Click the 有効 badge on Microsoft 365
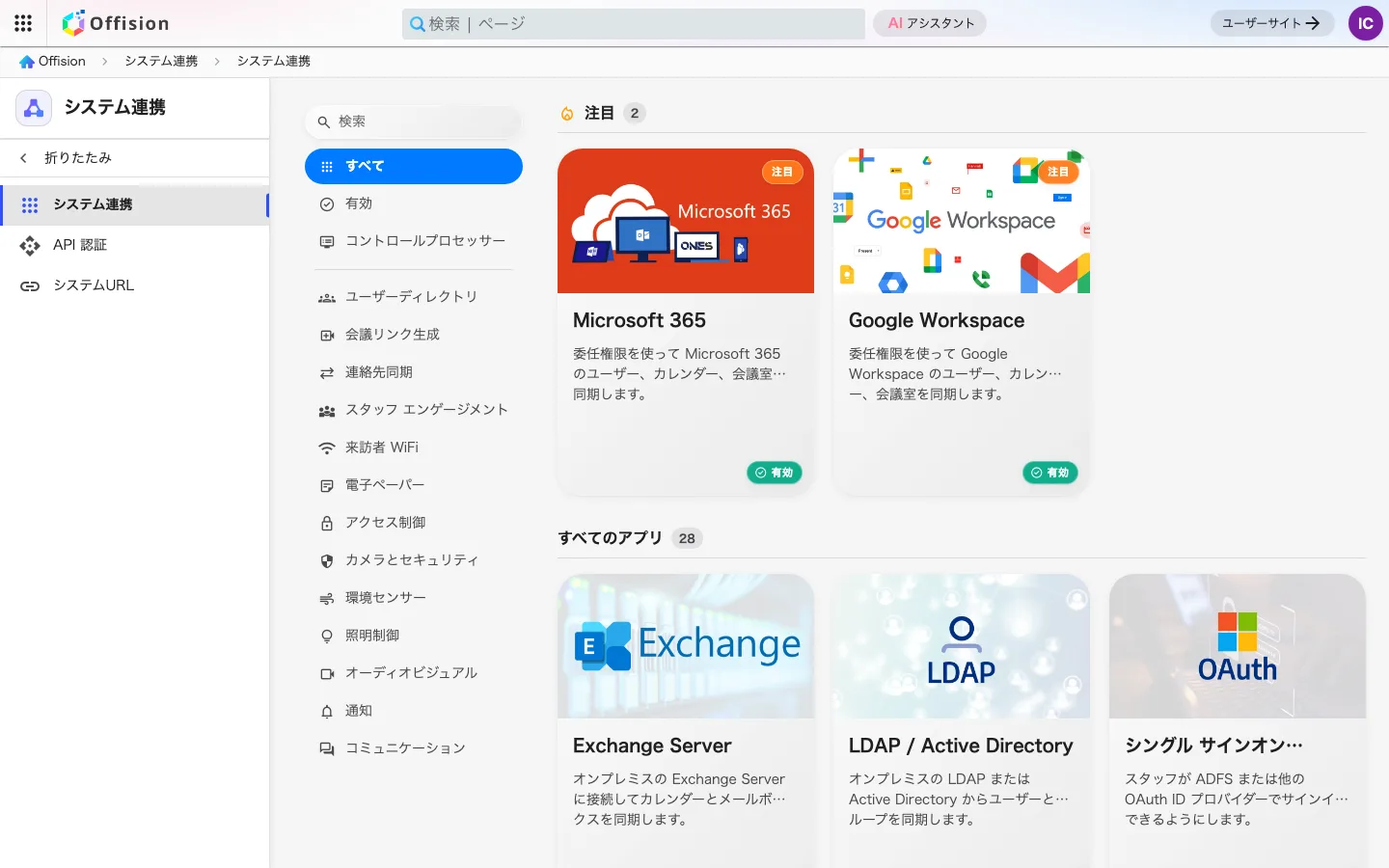 point(775,473)
